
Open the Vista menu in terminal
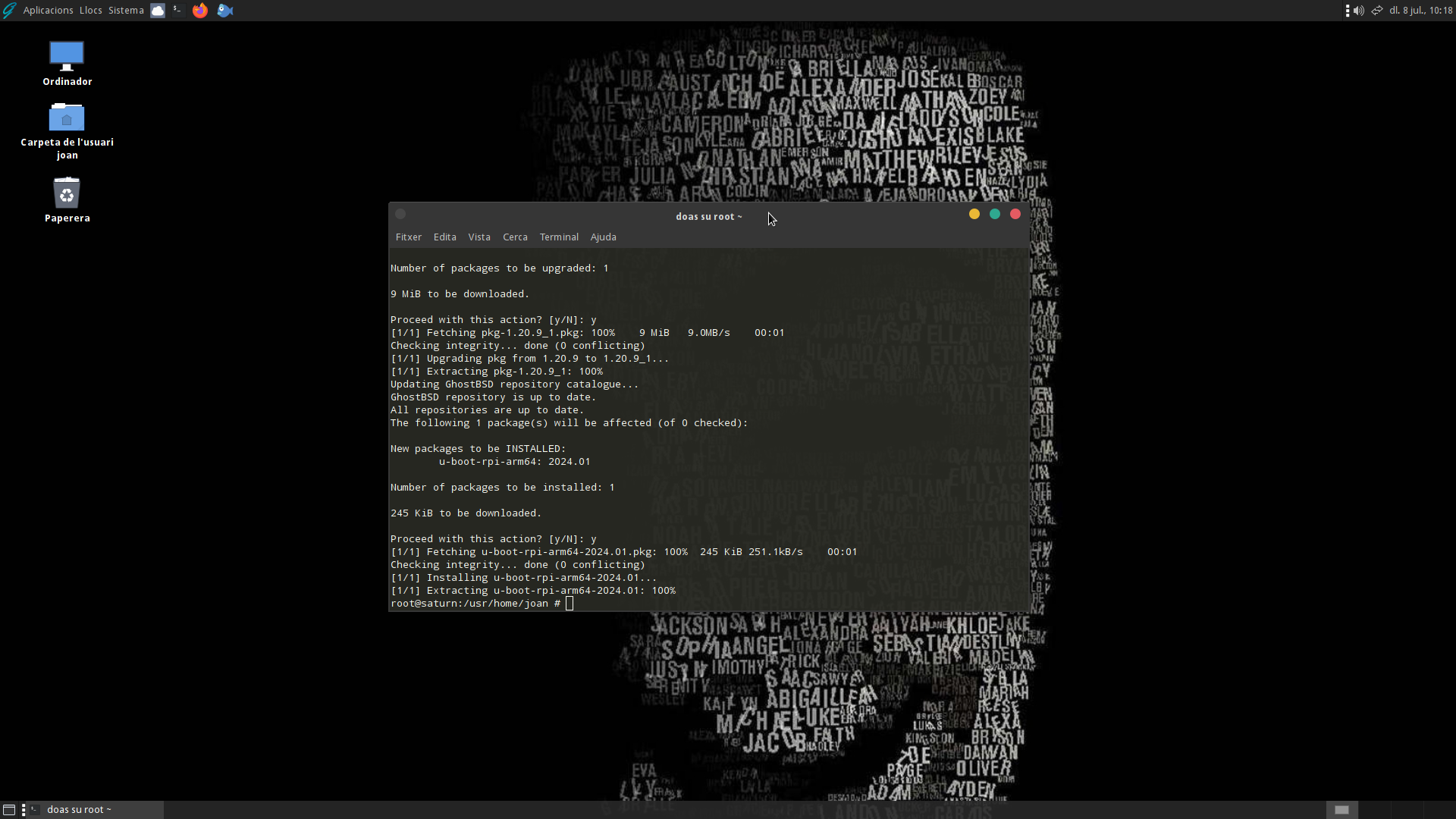coord(479,237)
